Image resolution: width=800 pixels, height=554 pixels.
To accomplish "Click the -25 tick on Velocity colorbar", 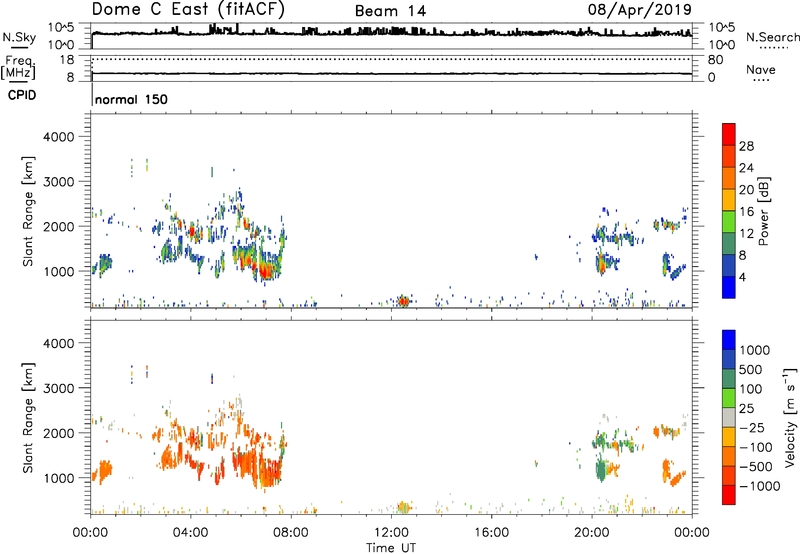I will pos(752,427).
